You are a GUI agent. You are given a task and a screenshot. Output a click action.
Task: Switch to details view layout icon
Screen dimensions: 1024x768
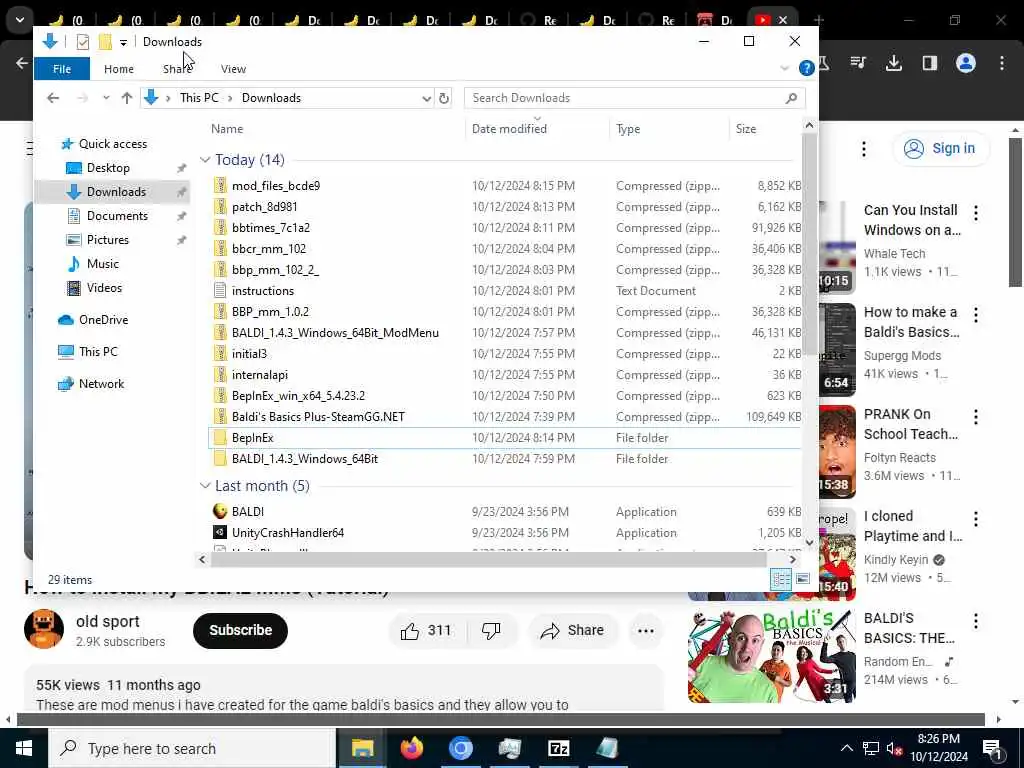[781, 579]
